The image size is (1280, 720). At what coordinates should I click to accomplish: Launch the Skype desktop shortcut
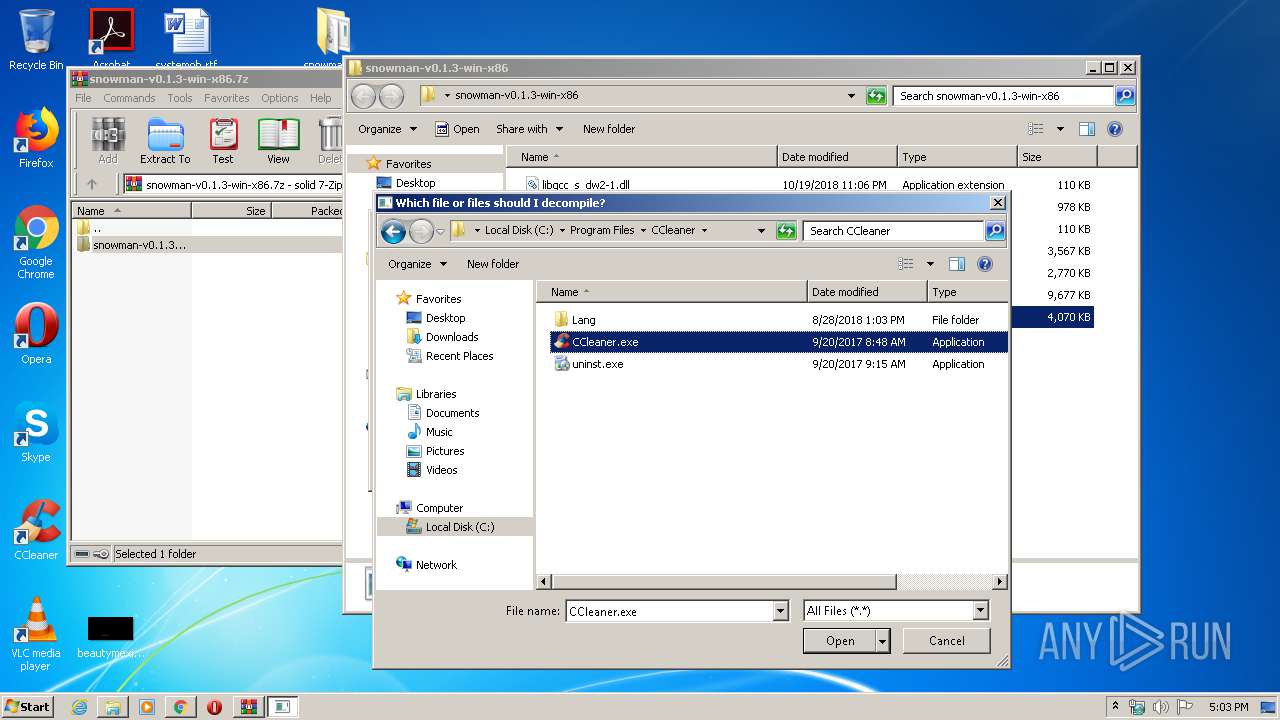36,432
